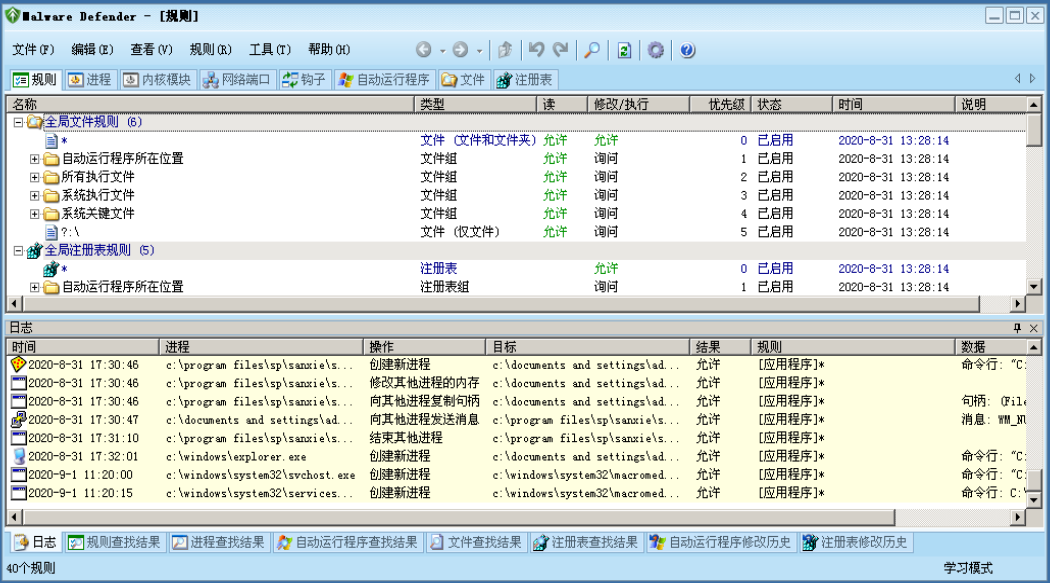1050x583 pixels.
Task: Switch to the 钩子 tab
Action: click(x=304, y=80)
